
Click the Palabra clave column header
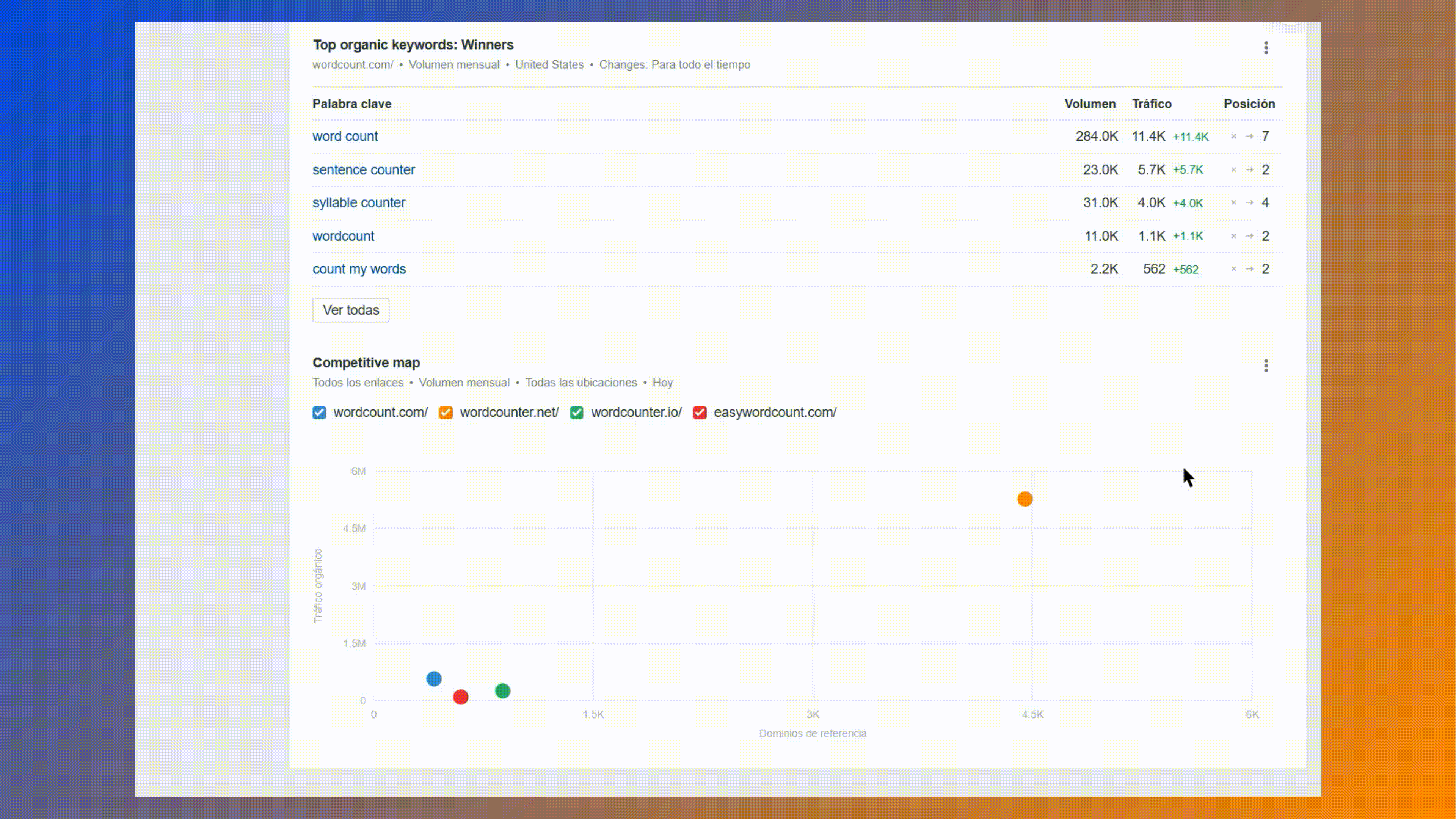pos(351,104)
